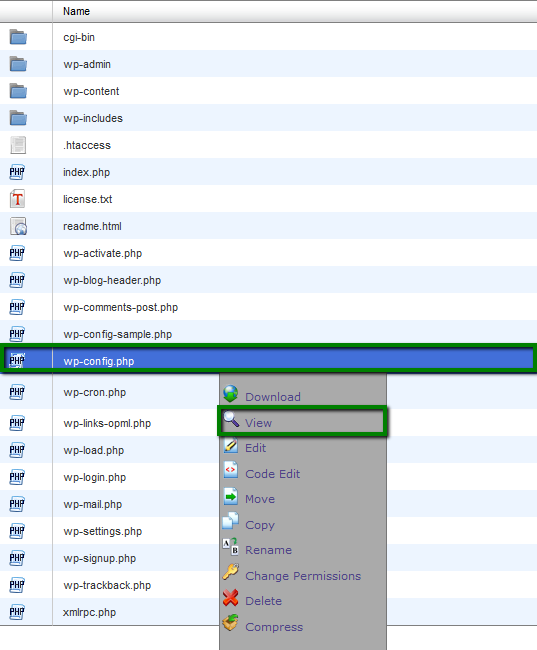Select the xmlrpc.php file entry
The width and height of the screenshot is (537, 650).
[89, 612]
